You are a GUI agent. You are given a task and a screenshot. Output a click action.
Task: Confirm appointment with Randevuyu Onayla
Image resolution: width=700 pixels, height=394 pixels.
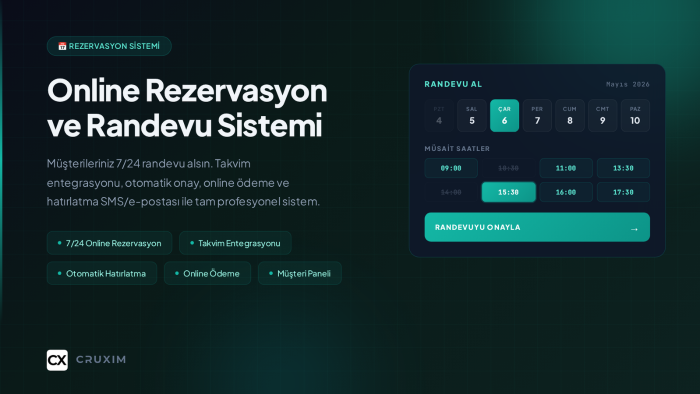pyautogui.click(x=537, y=227)
